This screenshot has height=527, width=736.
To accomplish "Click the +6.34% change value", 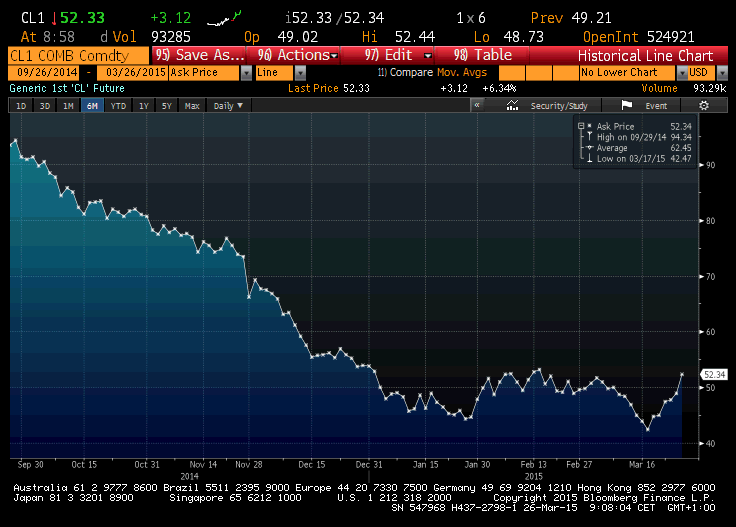I will pyautogui.click(x=499, y=88).
